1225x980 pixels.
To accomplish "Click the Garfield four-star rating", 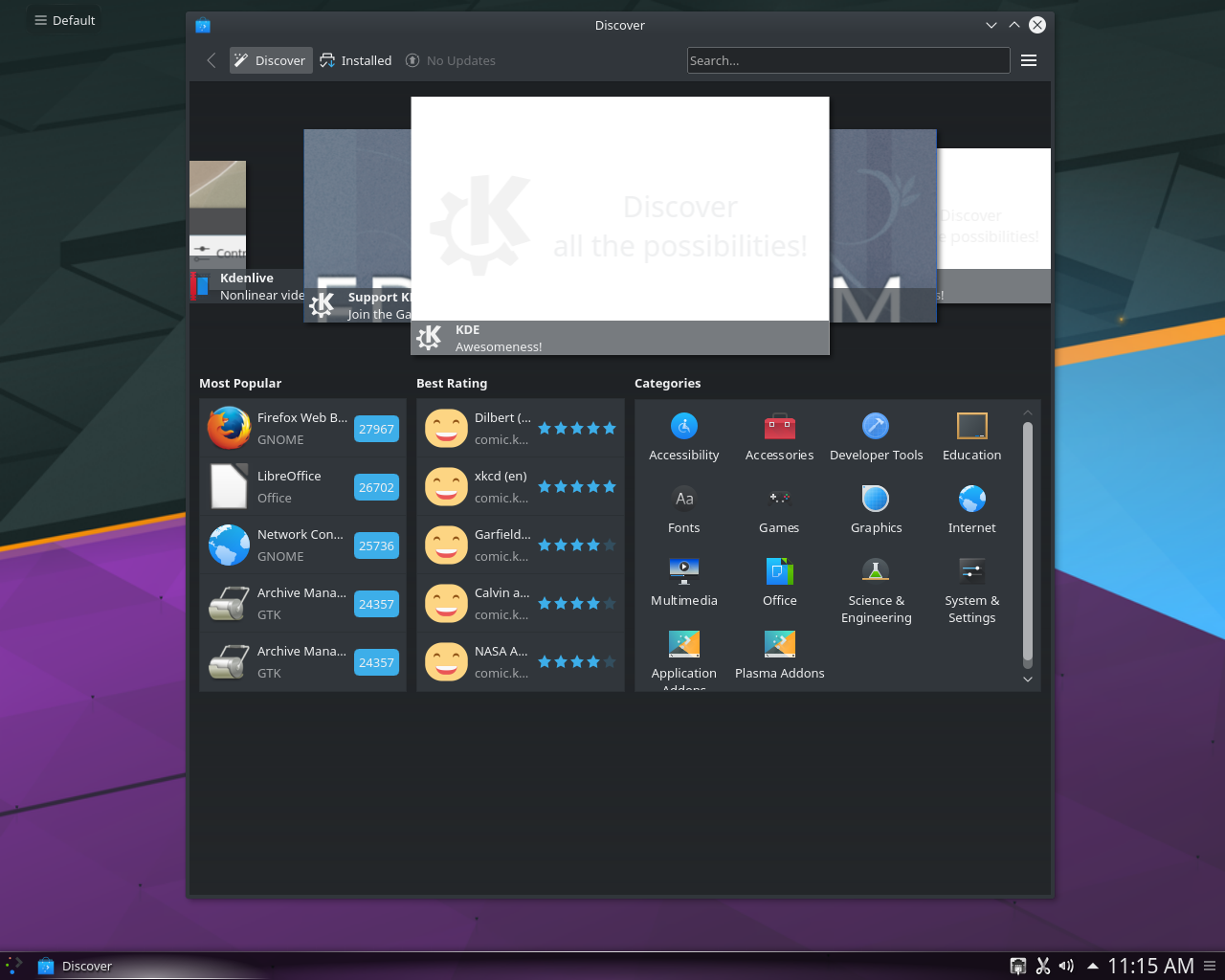I will 577,545.
